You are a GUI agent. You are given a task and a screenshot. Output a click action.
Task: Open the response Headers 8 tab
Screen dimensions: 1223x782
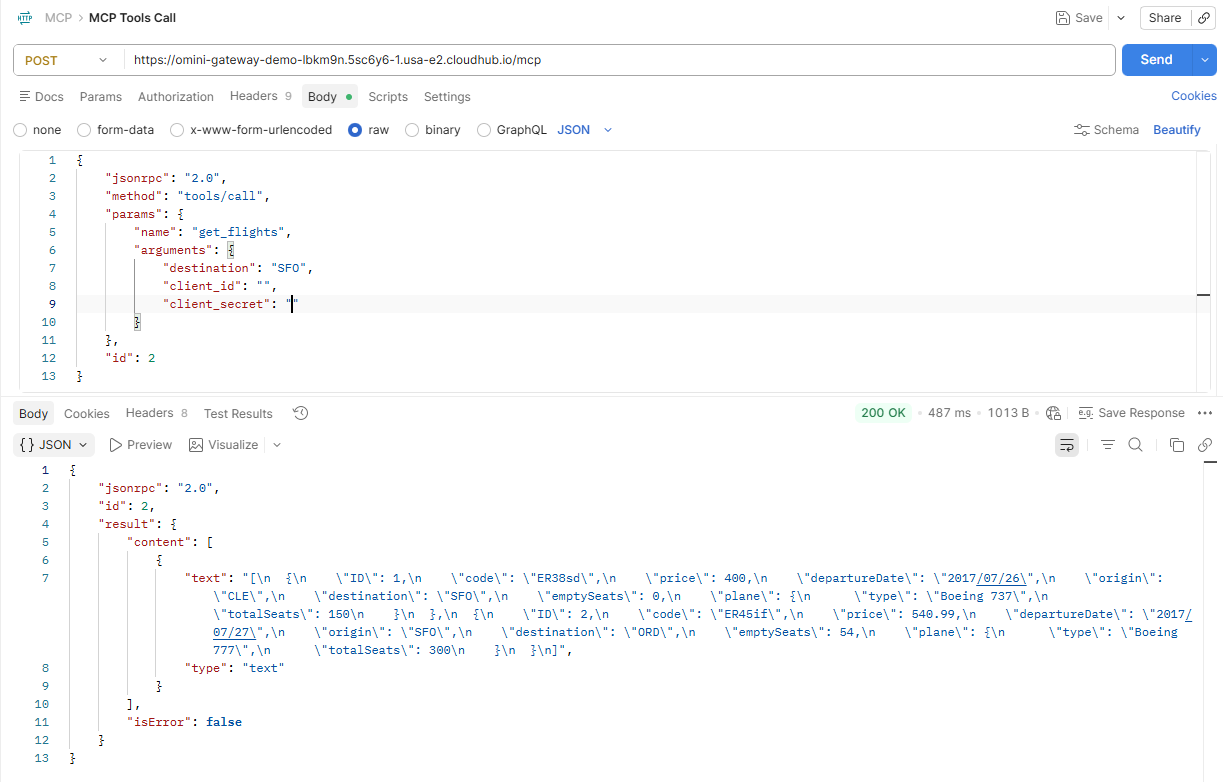pyautogui.click(x=157, y=413)
